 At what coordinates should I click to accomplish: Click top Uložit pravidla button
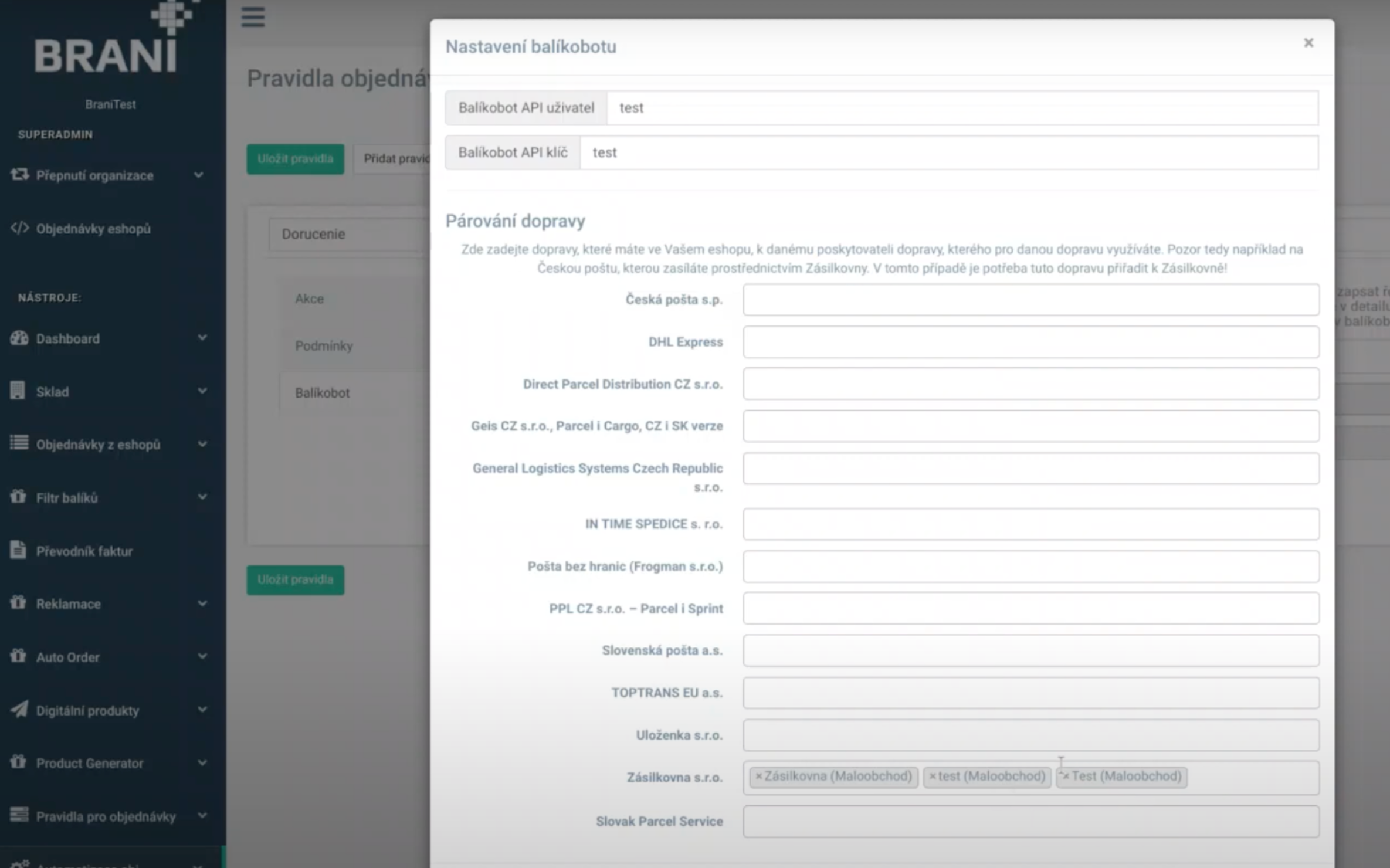coord(295,159)
